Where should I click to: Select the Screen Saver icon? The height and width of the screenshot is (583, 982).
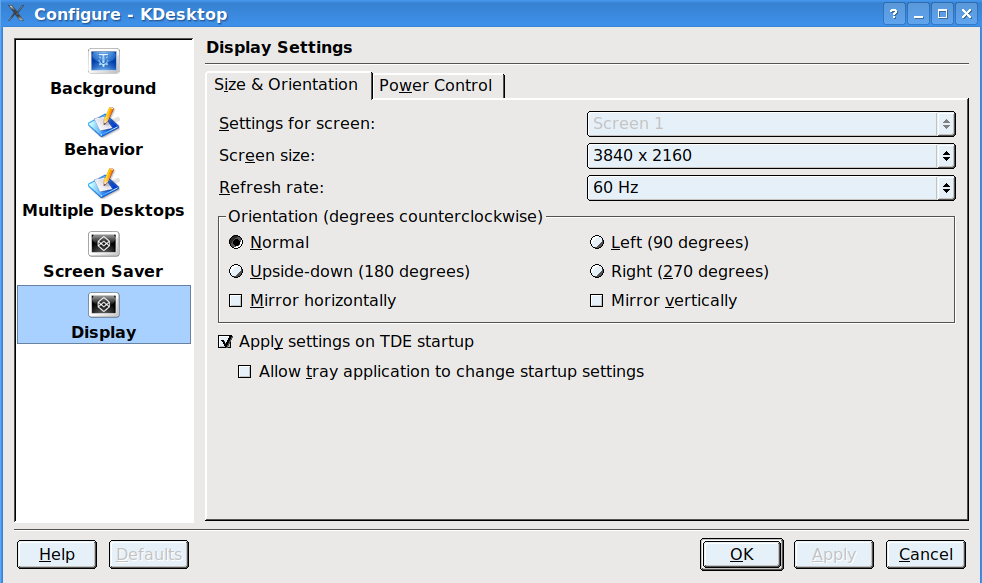(104, 244)
